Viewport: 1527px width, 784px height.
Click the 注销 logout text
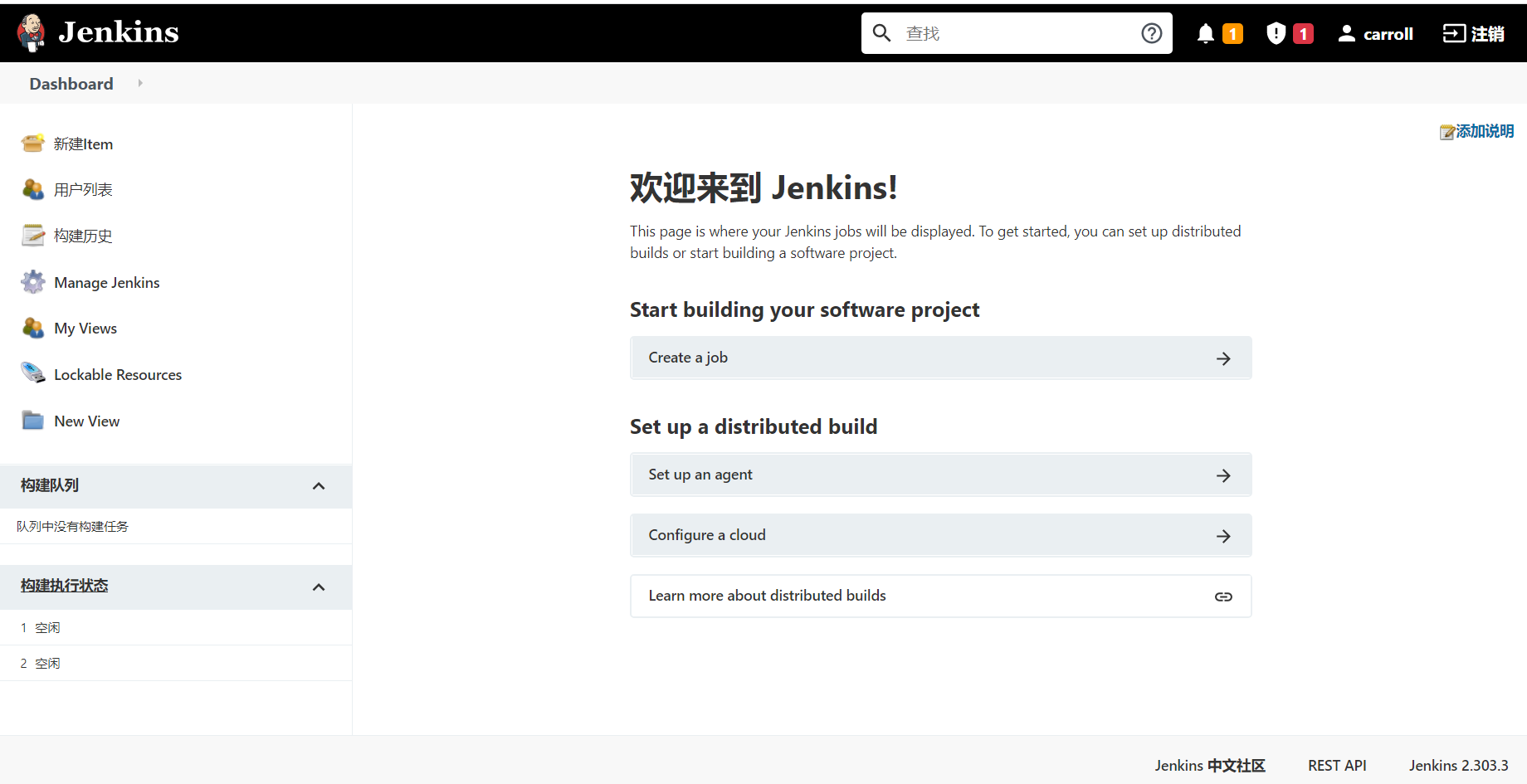pyautogui.click(x=1488, y=34)
